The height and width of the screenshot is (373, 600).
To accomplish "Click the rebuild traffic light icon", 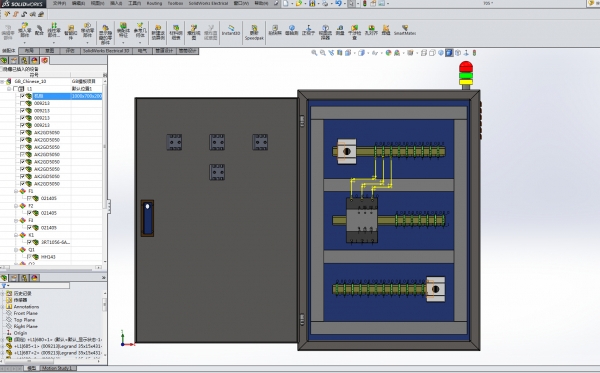I will point(364,3).
